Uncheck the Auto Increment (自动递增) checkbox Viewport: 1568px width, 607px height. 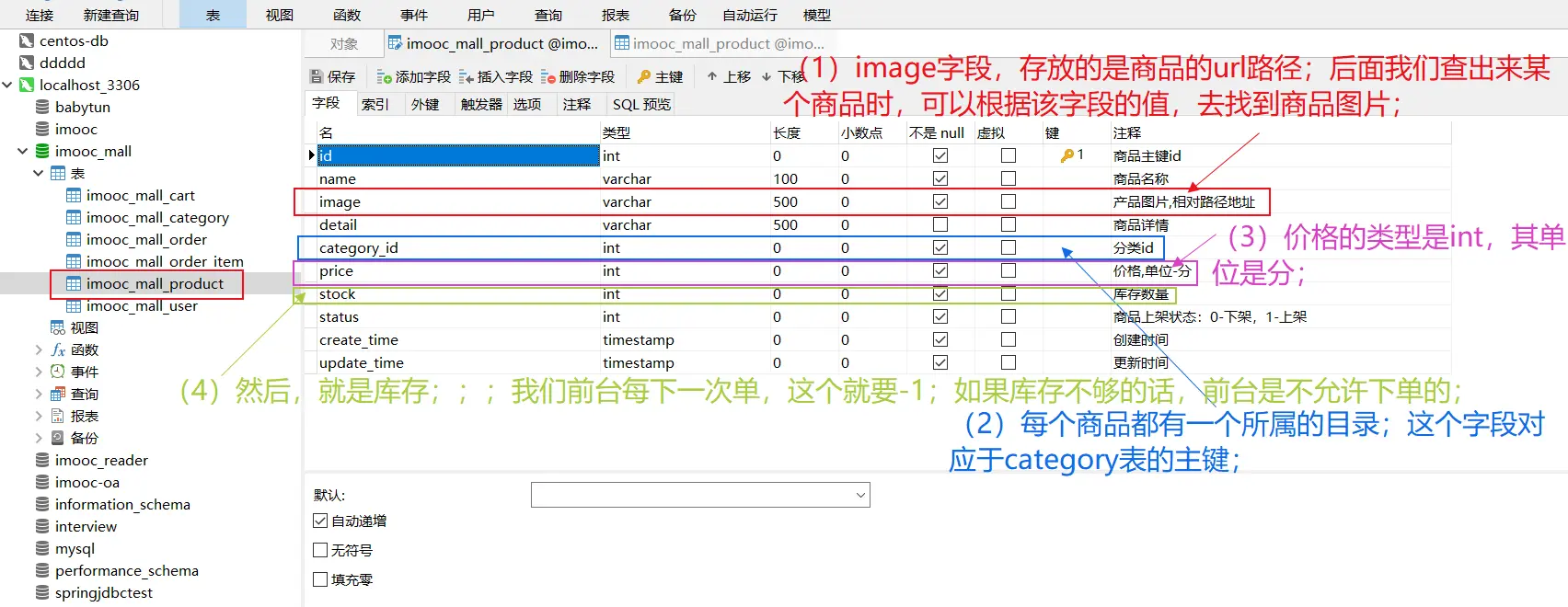[320, 521]
